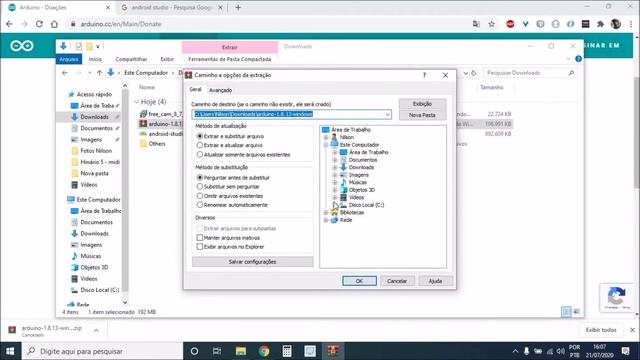640x360 pixels.
Task: Click the arduino zip file in list
Action: pyautogui.click(x=161, y=124)
